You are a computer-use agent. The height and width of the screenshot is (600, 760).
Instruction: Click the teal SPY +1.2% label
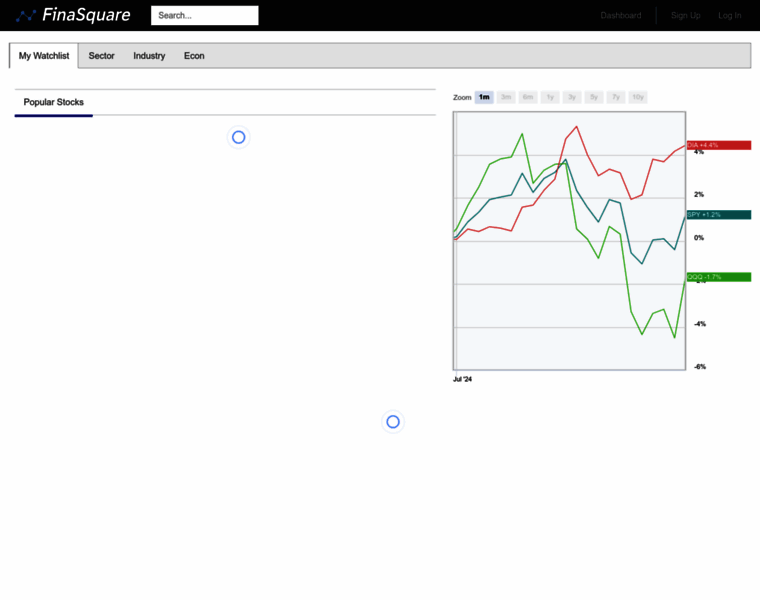[719, 215]
